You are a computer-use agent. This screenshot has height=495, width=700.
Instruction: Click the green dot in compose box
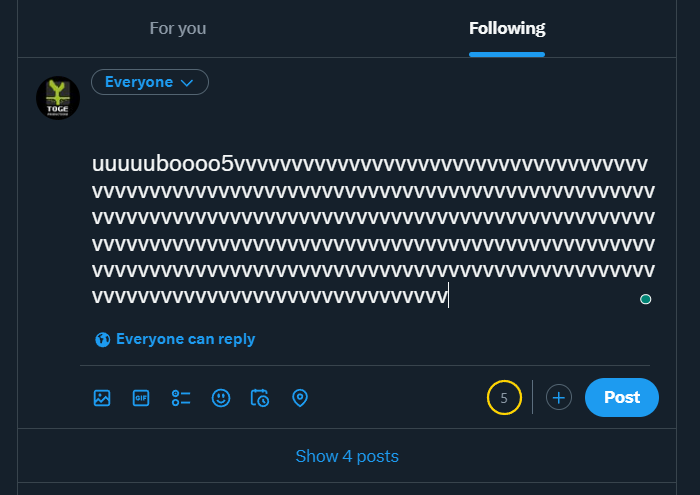pos(645,299)
